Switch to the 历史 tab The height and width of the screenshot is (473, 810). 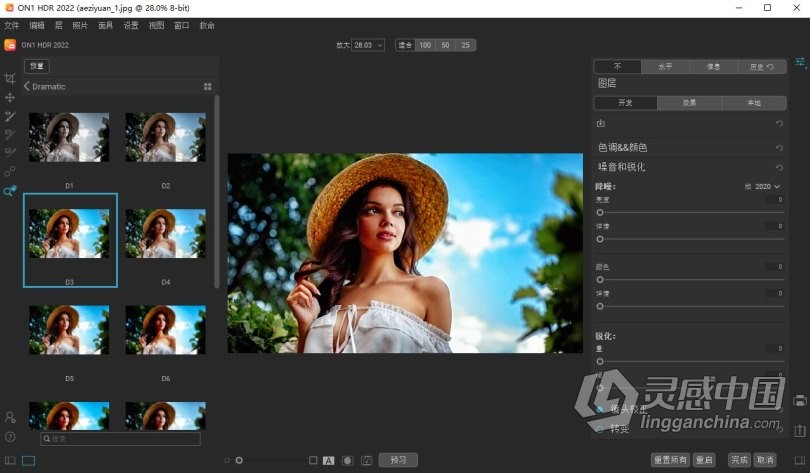(761, 67)
